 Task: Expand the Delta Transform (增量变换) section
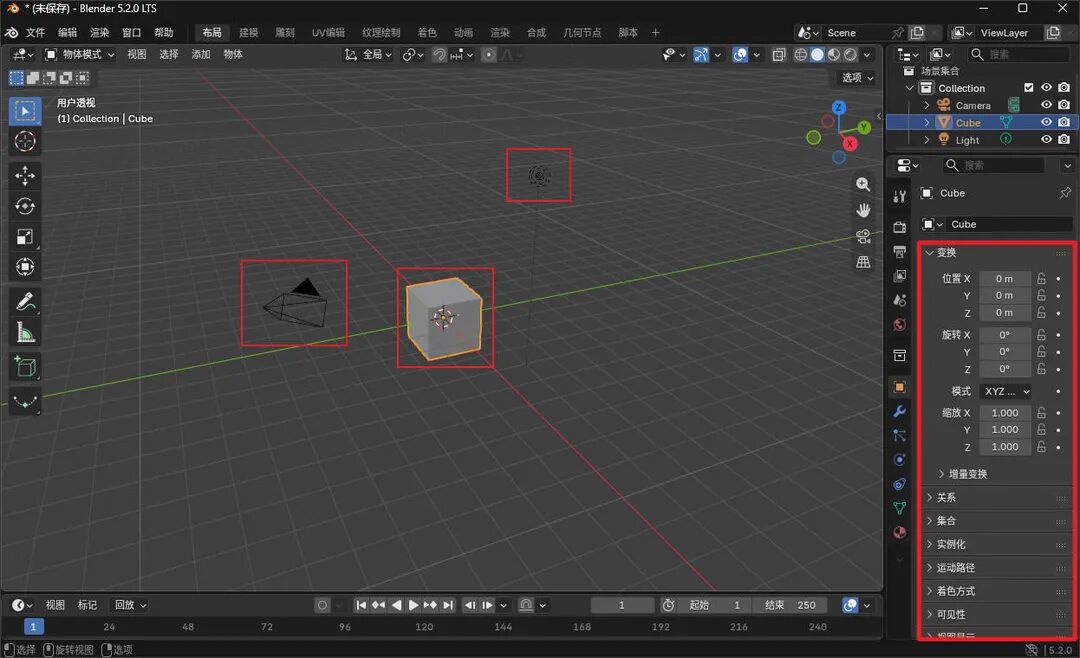[963, 474]
